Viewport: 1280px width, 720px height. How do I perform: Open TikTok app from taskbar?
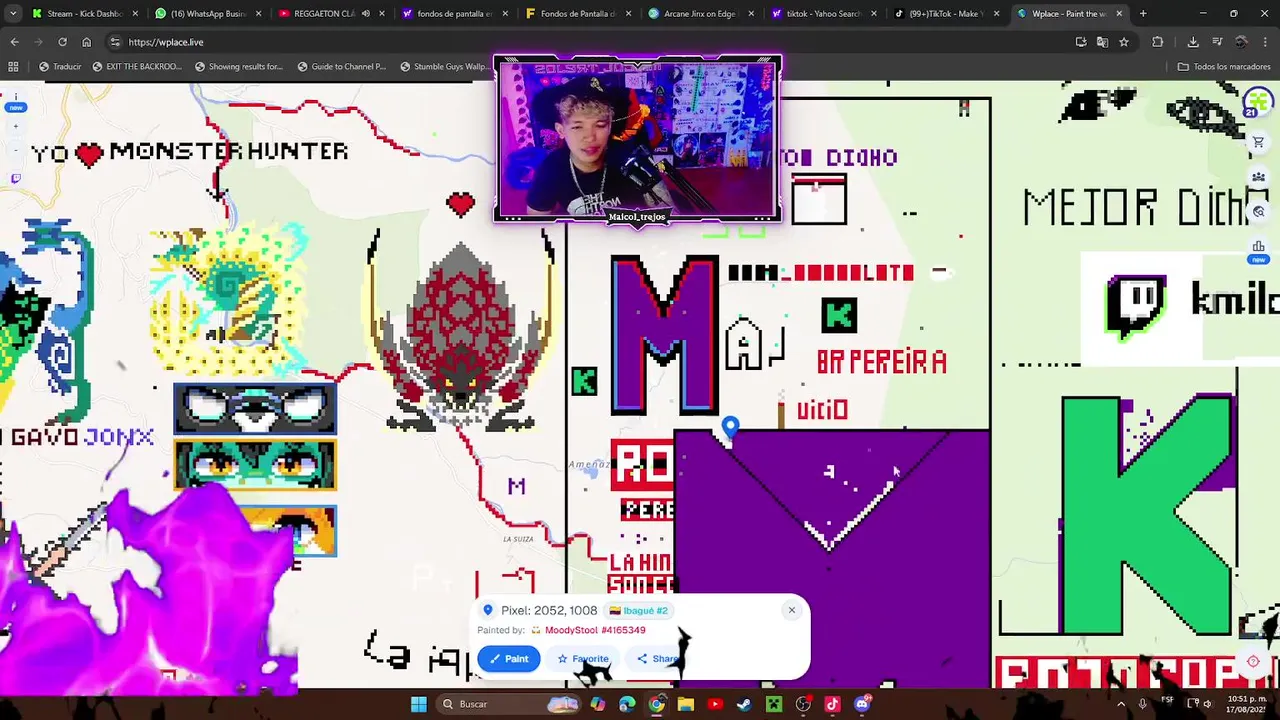[832, 704]
